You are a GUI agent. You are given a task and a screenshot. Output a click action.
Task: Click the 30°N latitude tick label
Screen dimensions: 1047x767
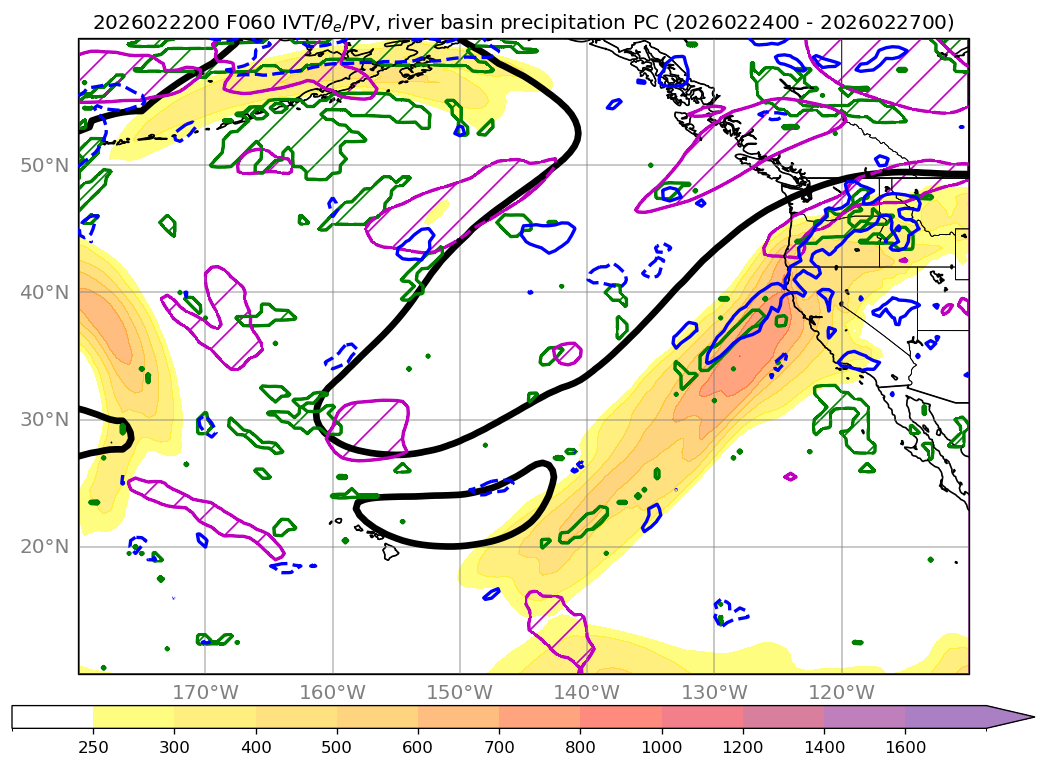[47, 419]
